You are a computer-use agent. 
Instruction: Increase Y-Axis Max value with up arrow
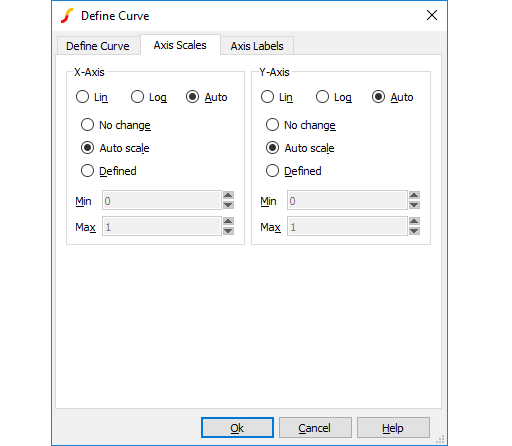[x=414, y=221]
